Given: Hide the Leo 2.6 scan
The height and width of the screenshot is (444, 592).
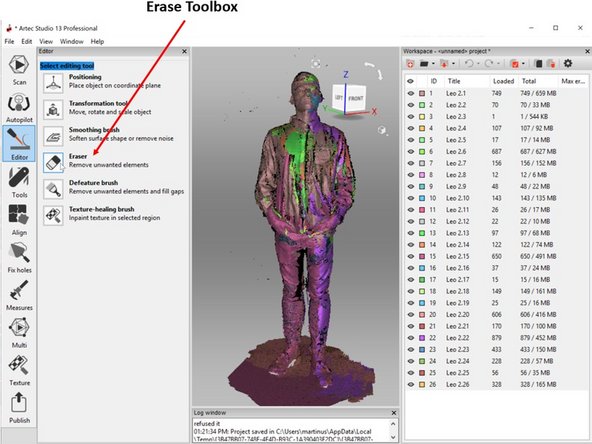Looking at the screenshot, I should coord(410,151).
